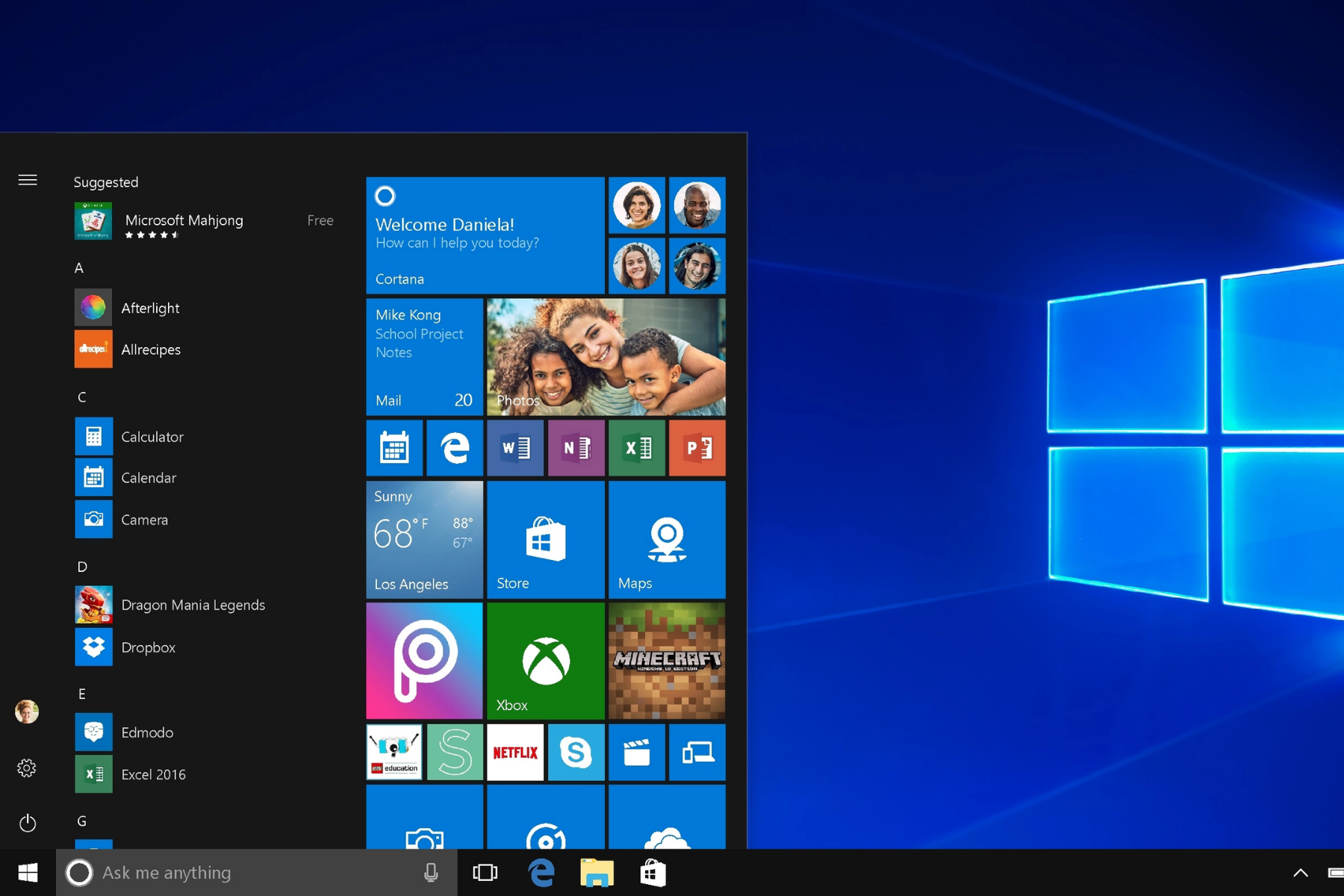Click the Task View taskbar button

(x=485, y=872)
